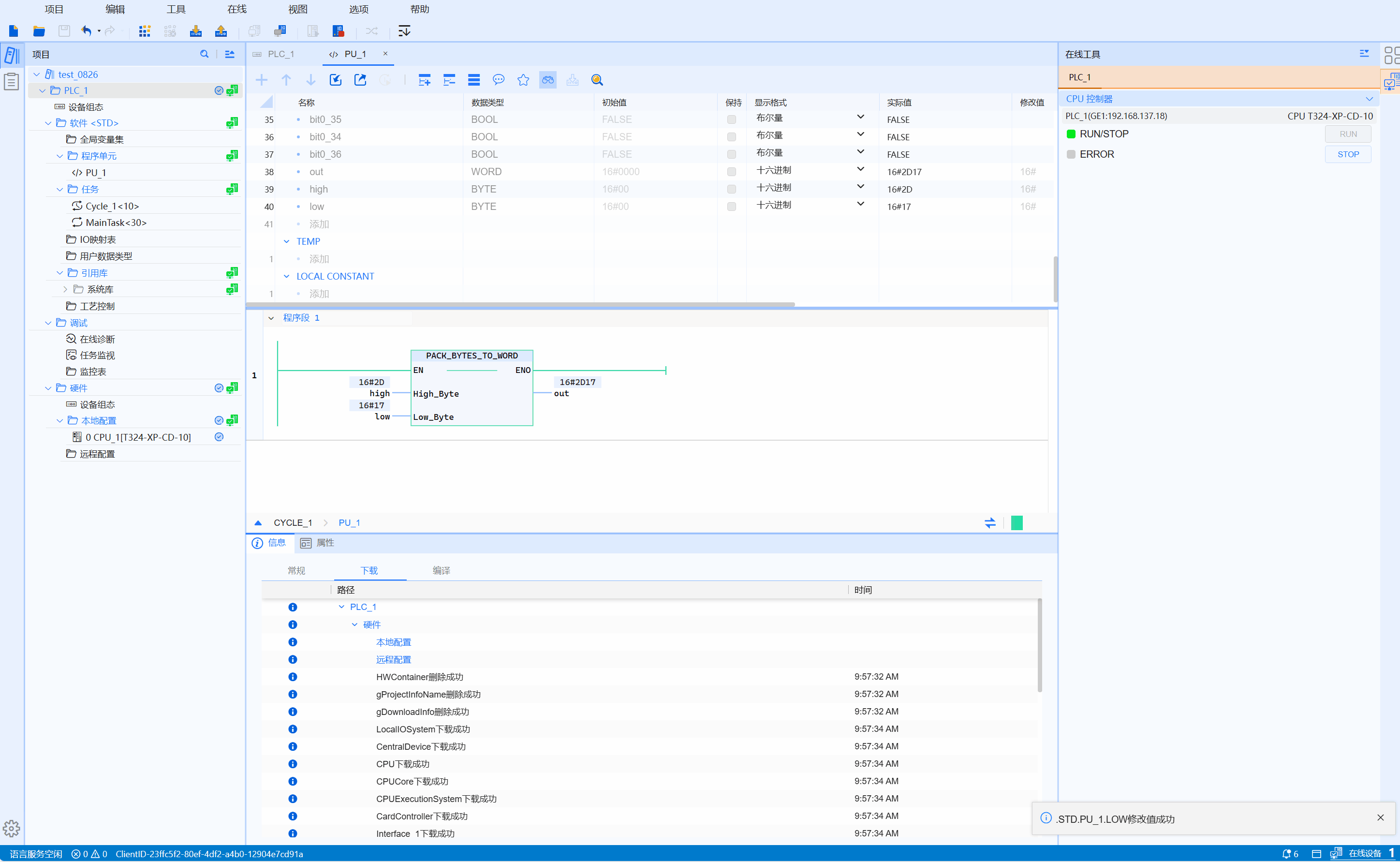The height and width of the screenshot is (862, 1400).
Task: Click the star favorite icon in editor toolbar
Action: [x=523, y=80]
